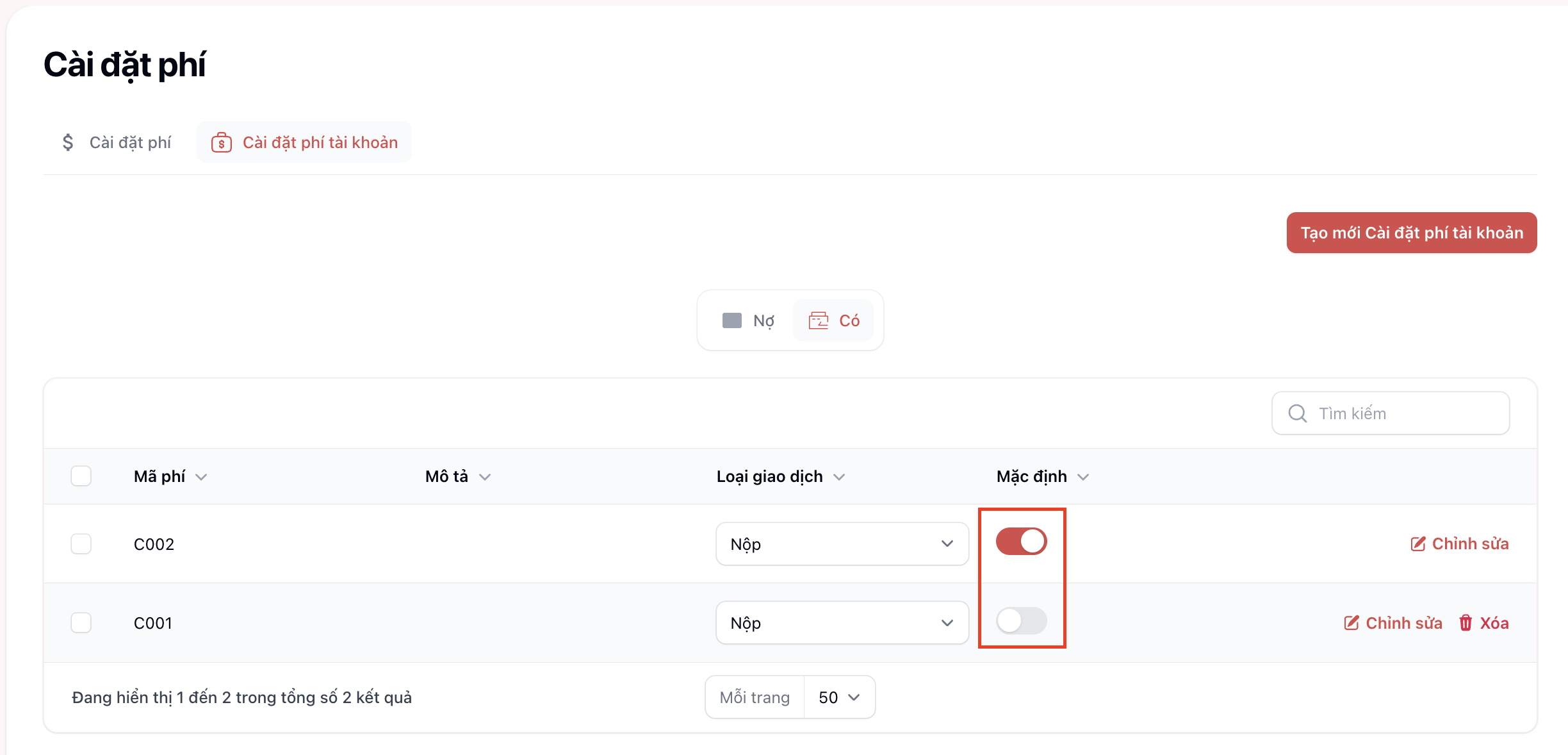
Task: Click the Tìm kiếm search field
Action: click(x=1403, y=413)
